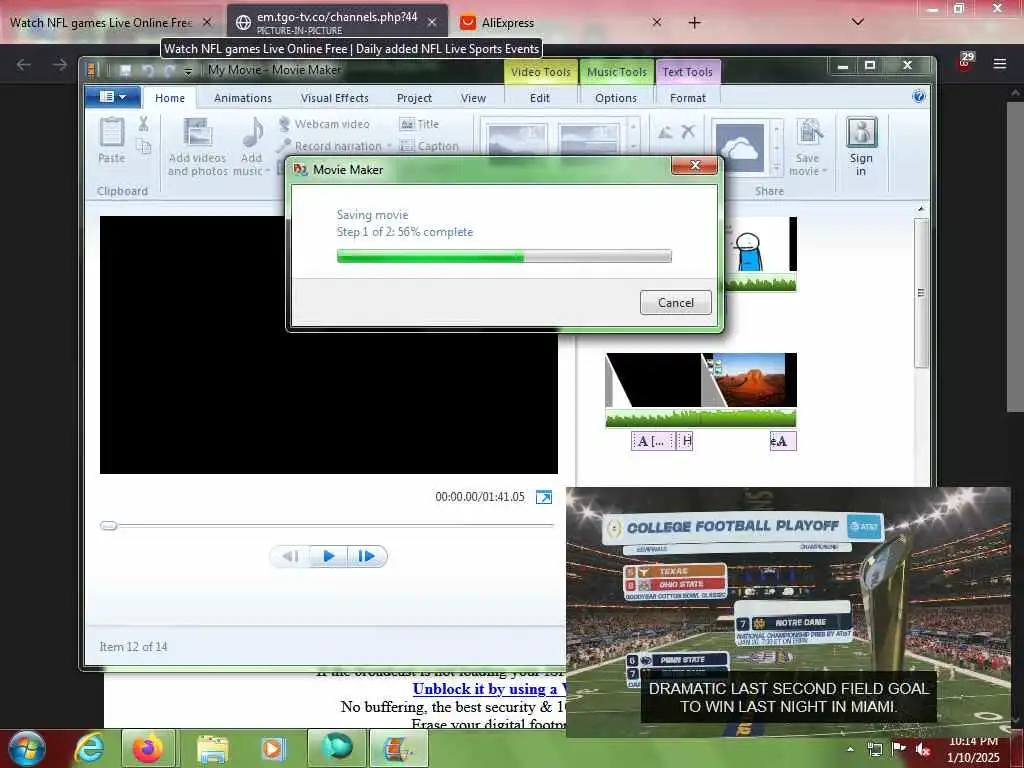Image resolution: width=1024 pixels, height=768 pixels.
Task: Open the Project ribbon tab
Action: coord(414,98)
